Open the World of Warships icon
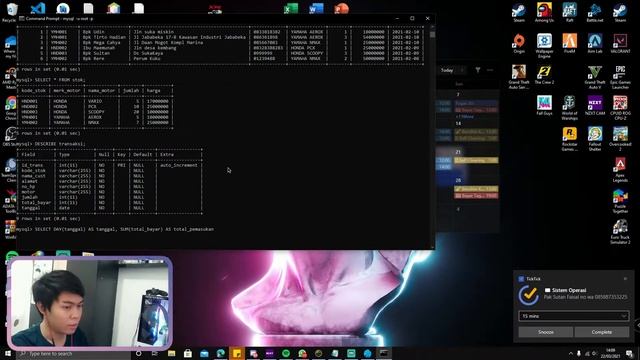Viewport: 640px width, 360px height. pyautogui.click(x=569, y=108)
